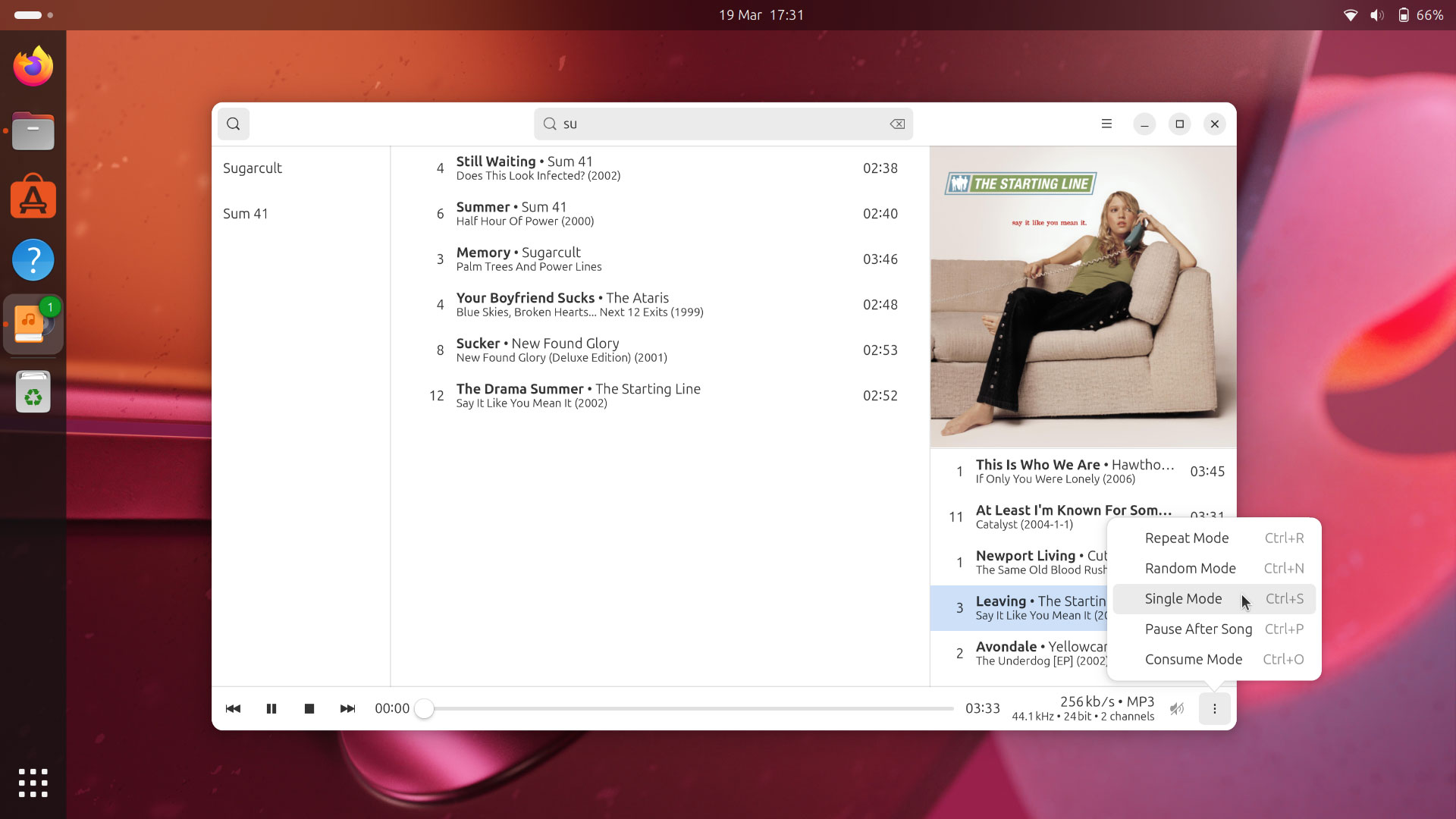The height and width of the screenshot is (819, 1456).
Task: Open the hamburger main menu
Action: pyautogui.click(x=1106, y=124)
